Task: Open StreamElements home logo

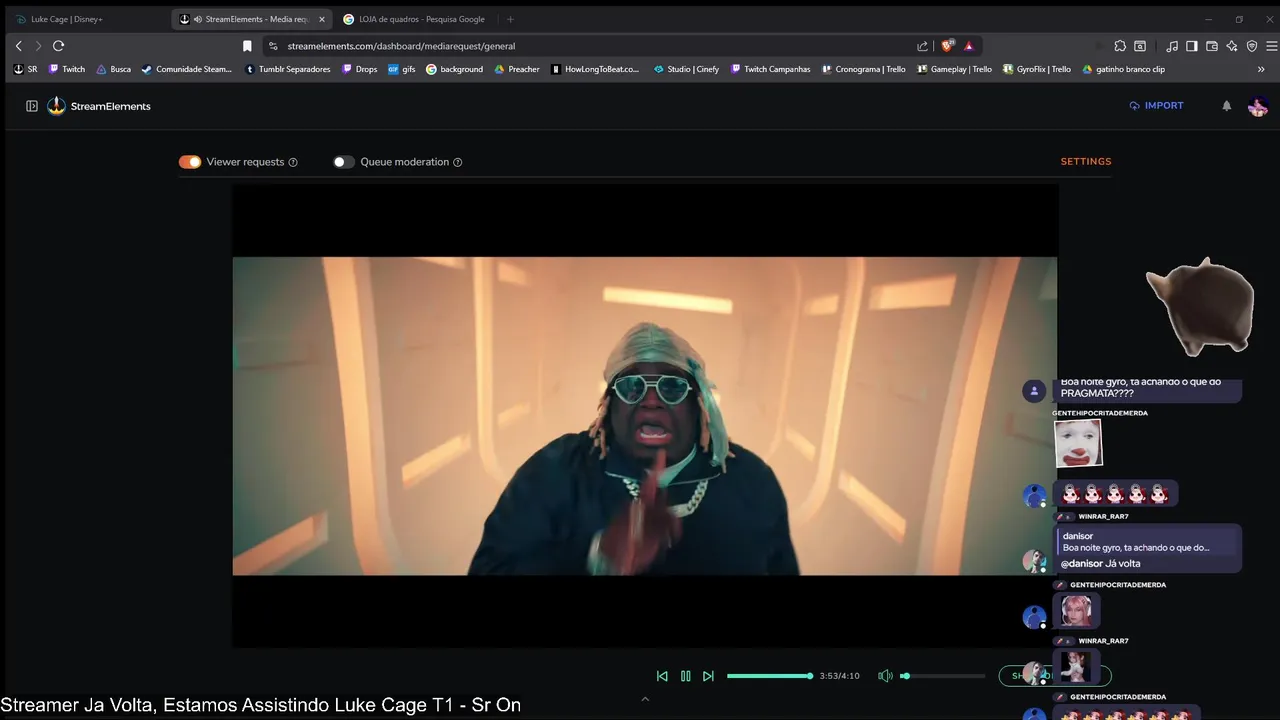Action: pos(100,106)
